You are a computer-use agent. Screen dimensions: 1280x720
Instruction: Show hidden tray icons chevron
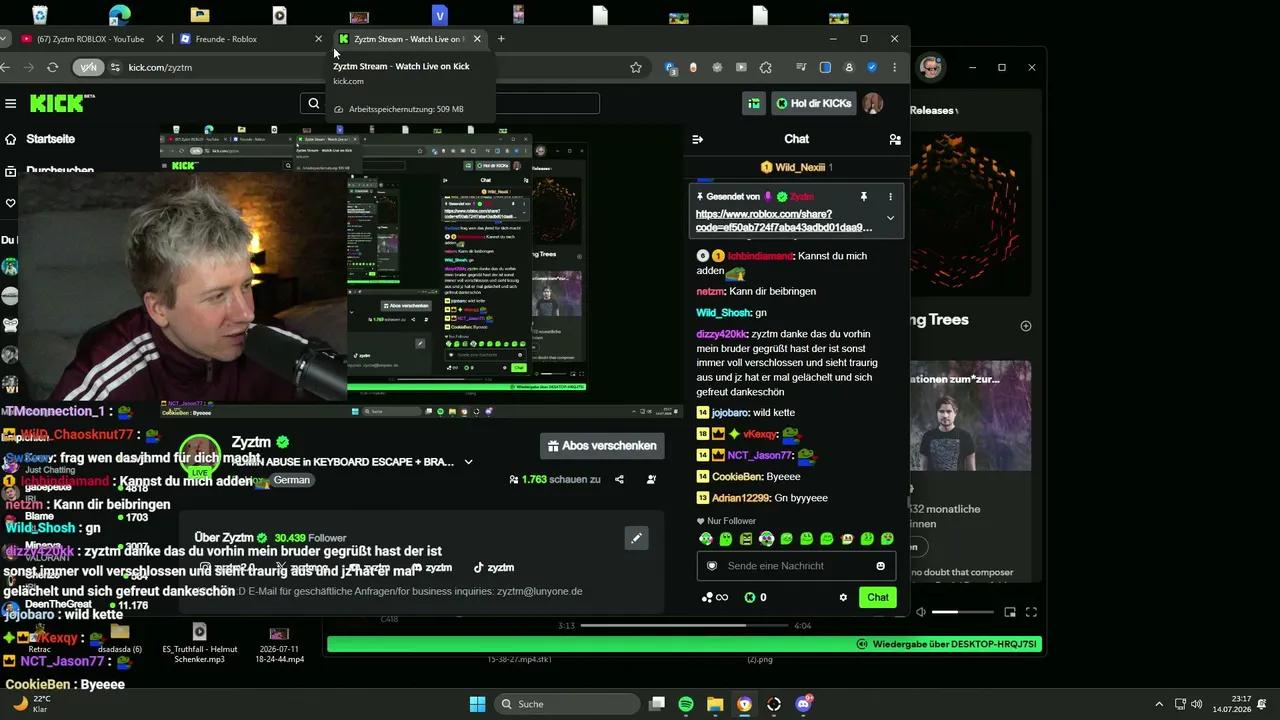click(1159, 704)
